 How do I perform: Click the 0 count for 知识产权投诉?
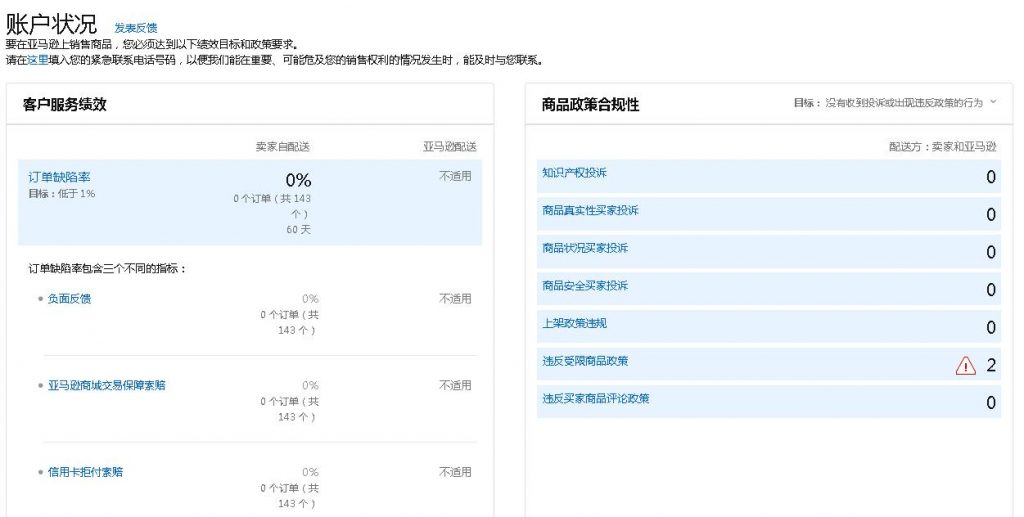[991, 177]
